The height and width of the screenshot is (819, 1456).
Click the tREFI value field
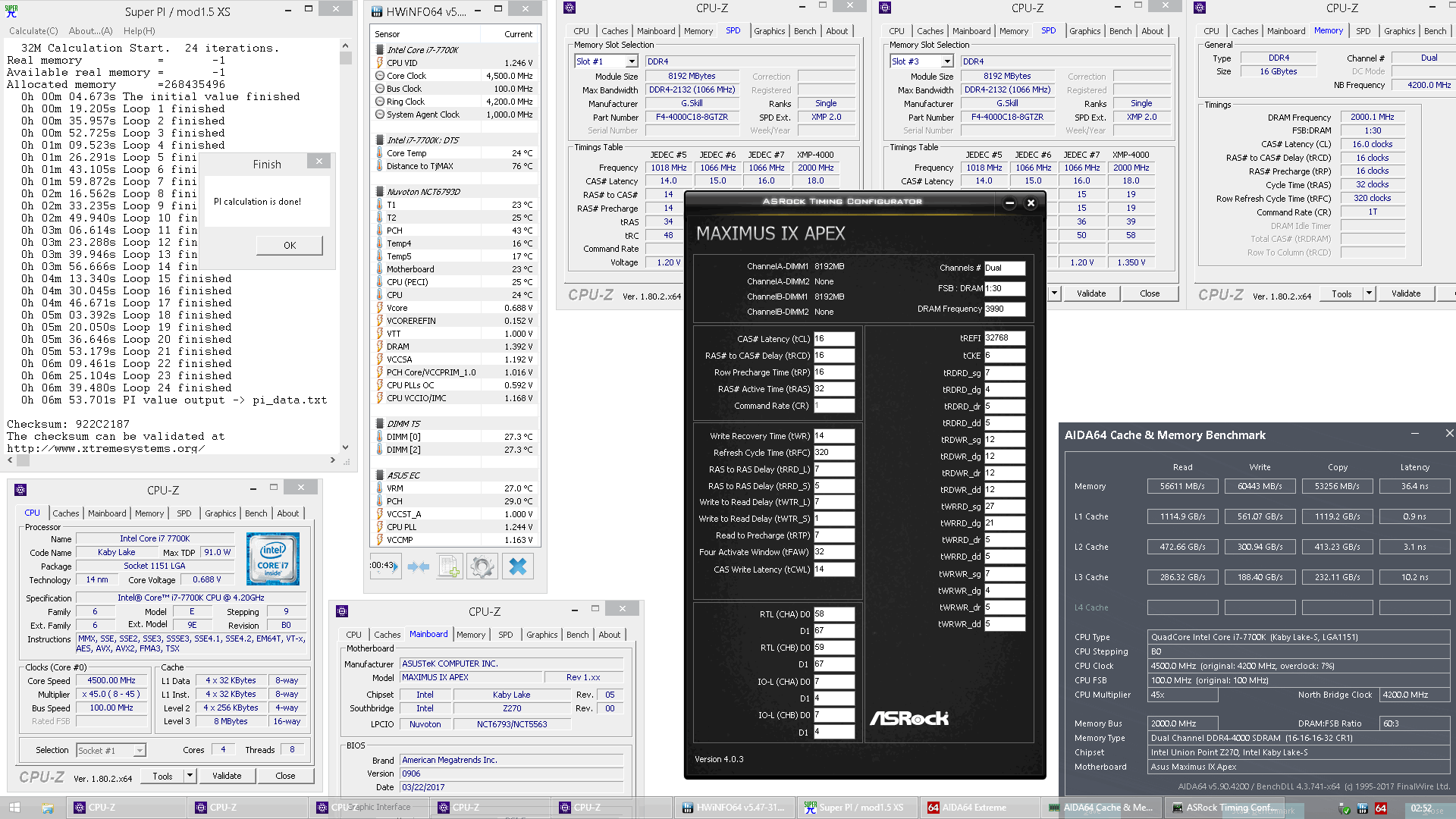tap(1004, 338)
